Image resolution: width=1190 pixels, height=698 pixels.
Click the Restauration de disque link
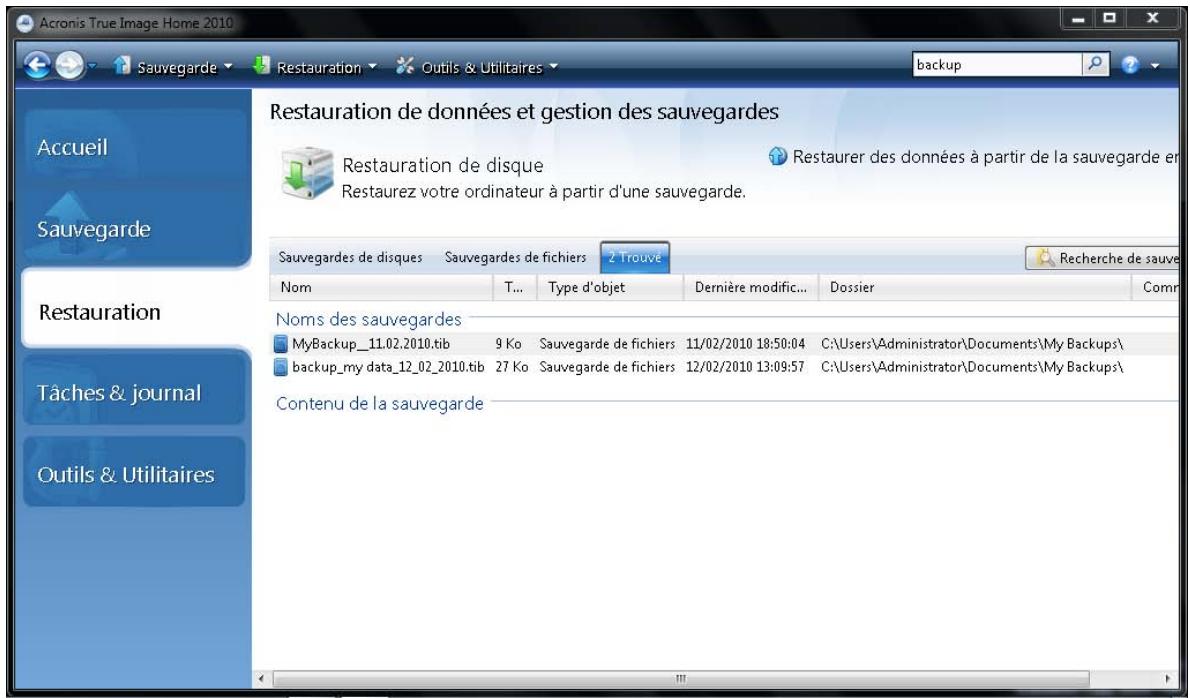[442, 165]
